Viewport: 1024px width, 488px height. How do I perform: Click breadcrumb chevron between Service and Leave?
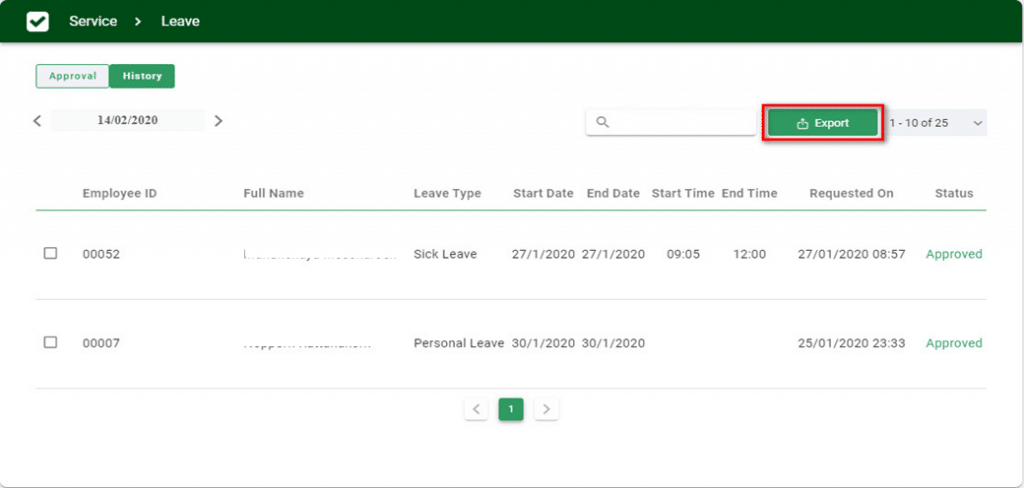pos(139,21)
